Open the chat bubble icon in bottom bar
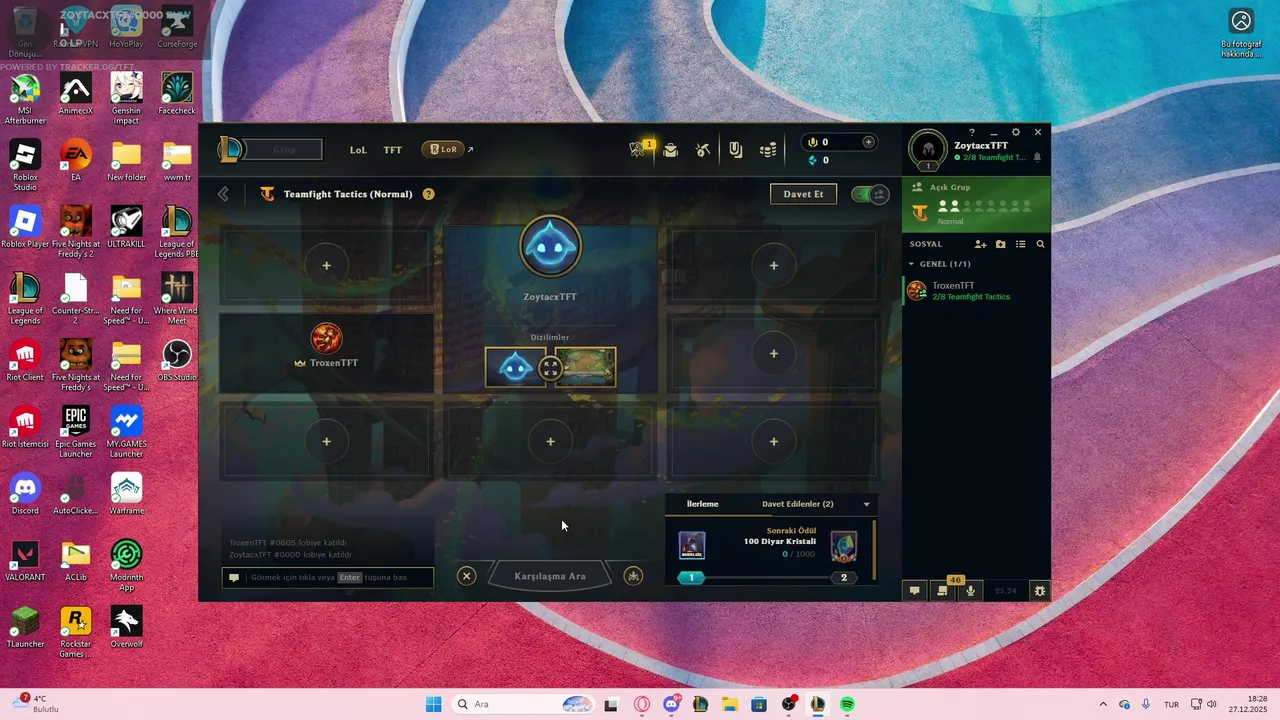This screenshot has width=1280, height=720. point(914,591)
